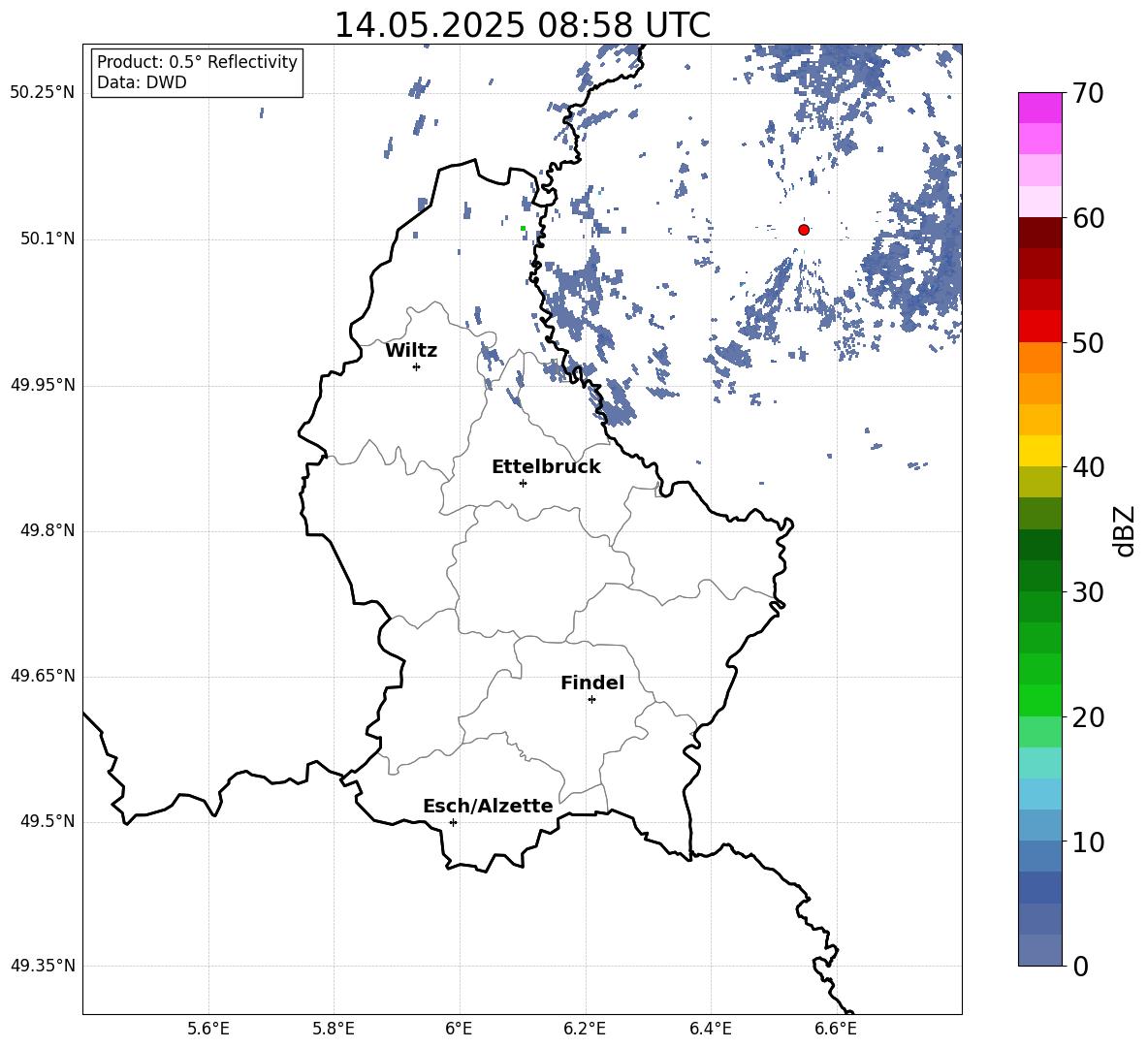Click the 60 value on colorbar
This screenshot has width=1148, height=1048.
[x=1088, y=218]
